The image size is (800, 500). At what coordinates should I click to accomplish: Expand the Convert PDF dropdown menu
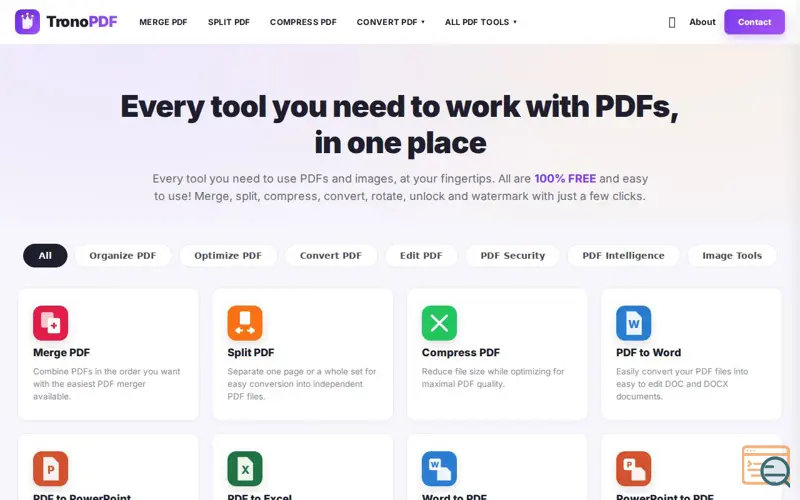pyautogui.click(x=391, y=22)
